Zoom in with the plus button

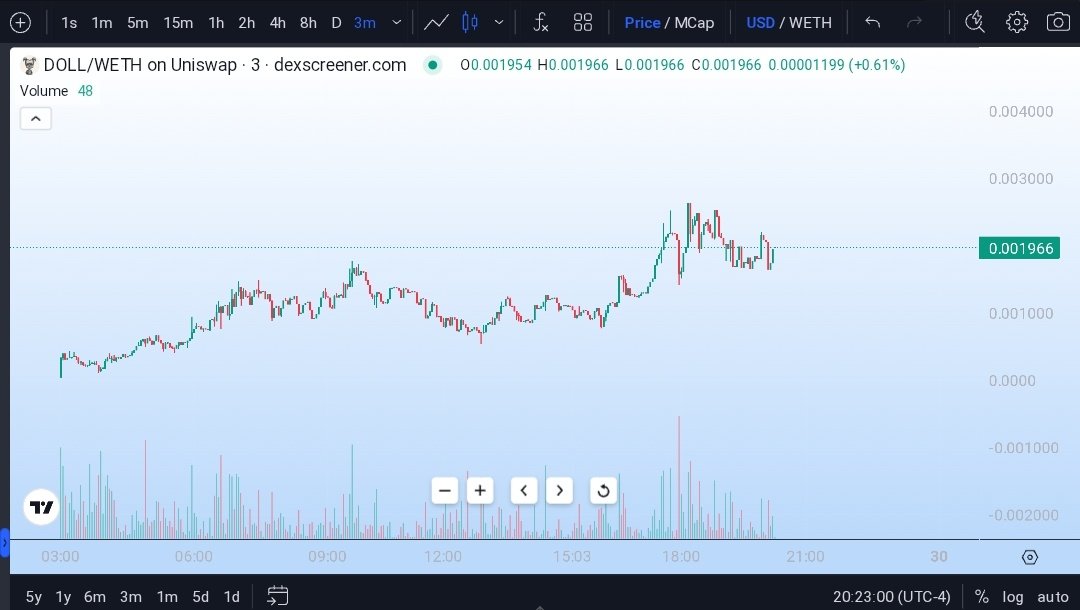tap(480, 491)
